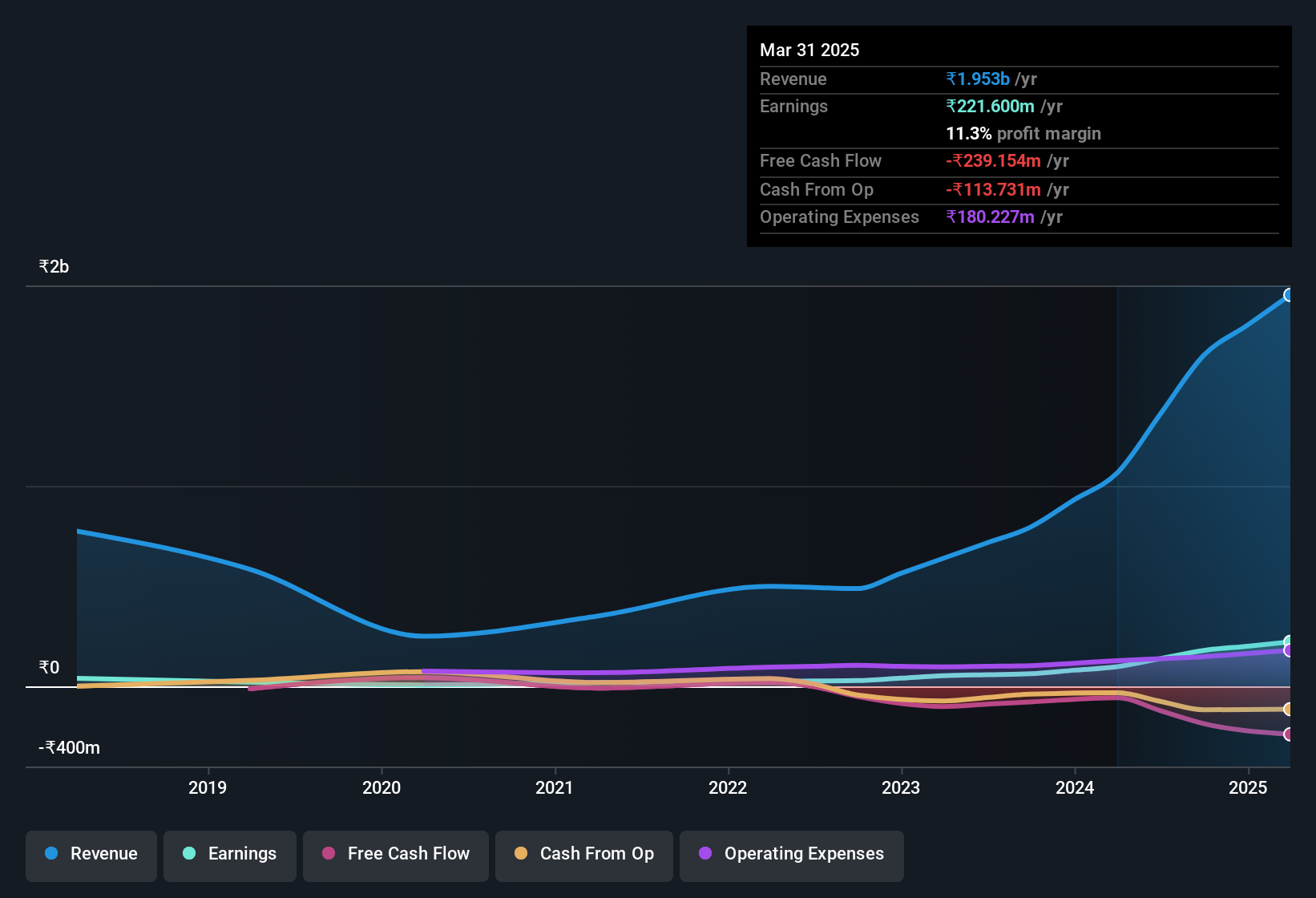Select the 2023 axis label
Screen dimensions: 1316x898
tap(902, 788)
